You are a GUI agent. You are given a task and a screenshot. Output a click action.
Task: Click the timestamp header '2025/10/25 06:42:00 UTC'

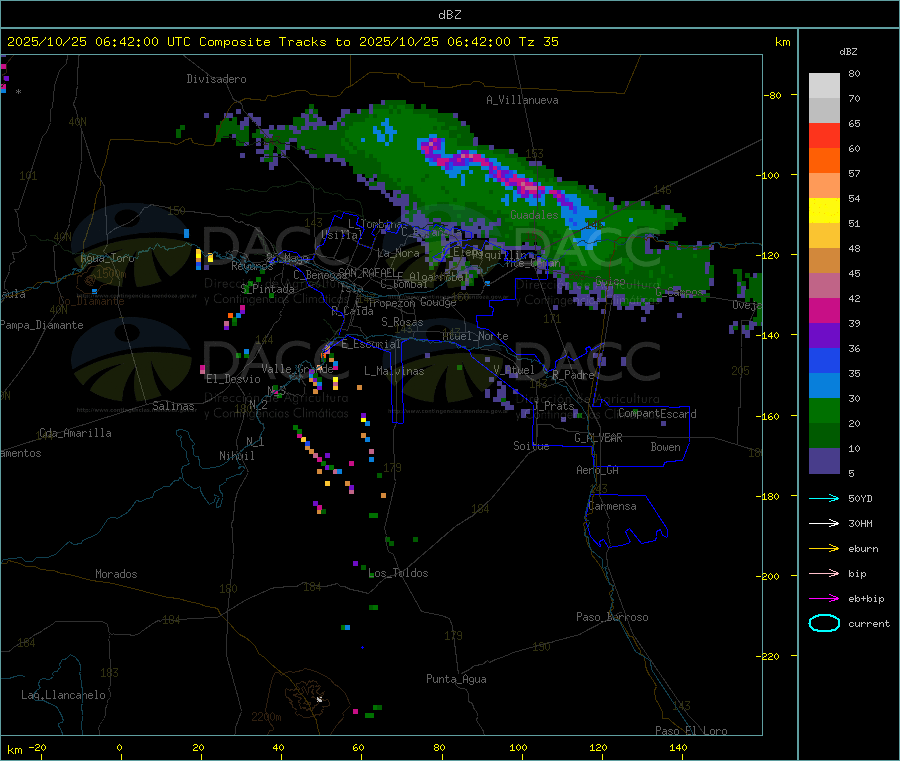[99, 42]
